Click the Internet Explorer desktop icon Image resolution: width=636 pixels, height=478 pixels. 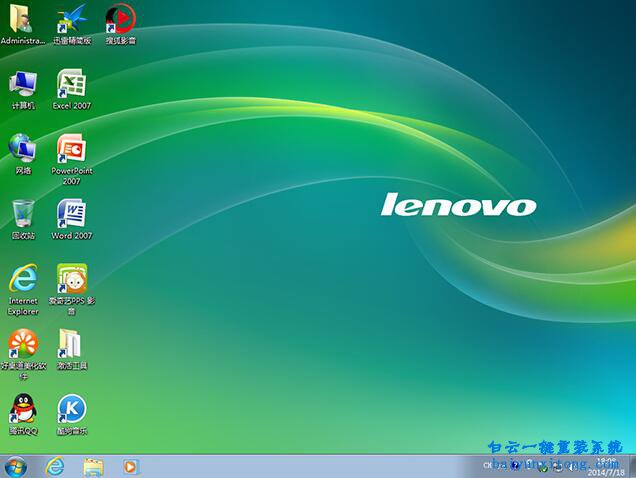[22, 279]
